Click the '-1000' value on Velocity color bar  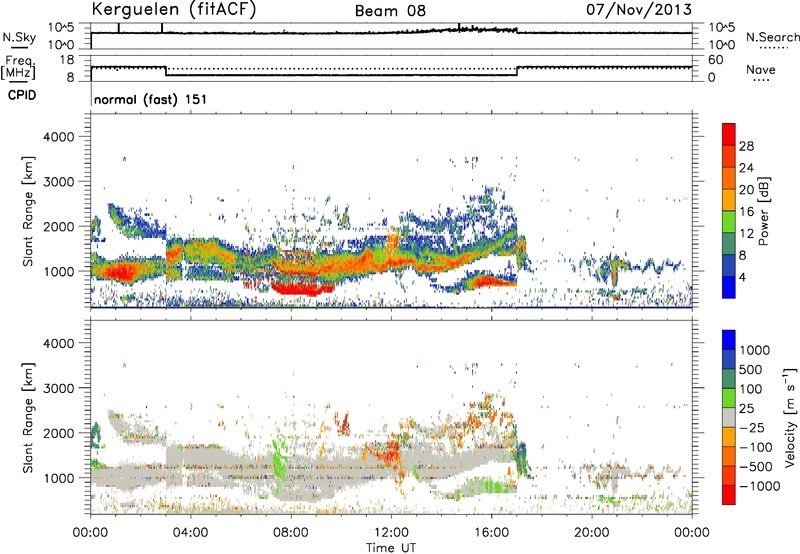pos(759,486)
